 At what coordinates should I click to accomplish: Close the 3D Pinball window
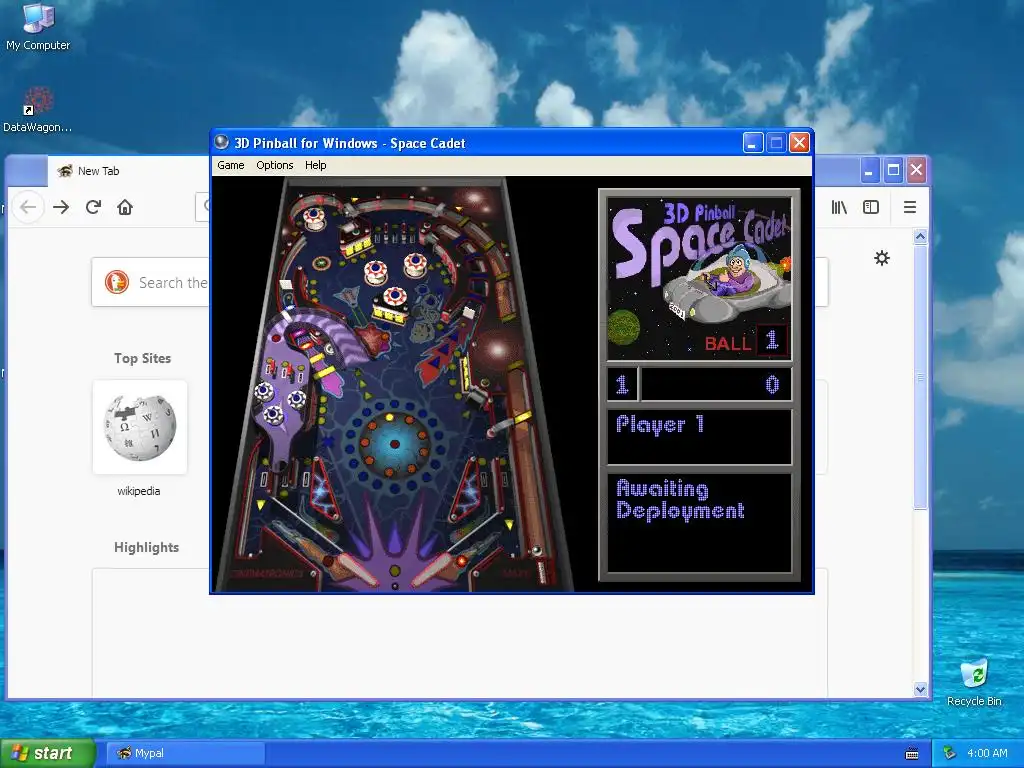(799, 142)
